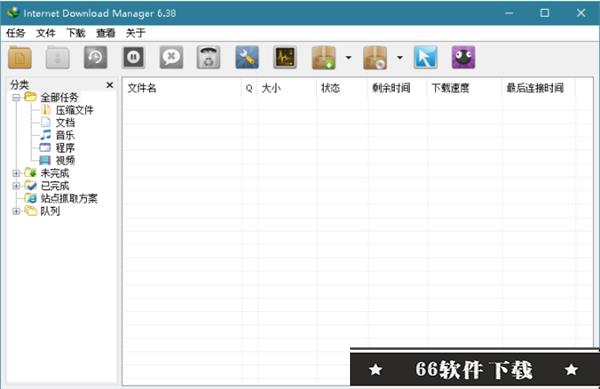
Task: Click the blue cursor grabber icon
Action: click(x=426, y=57)
